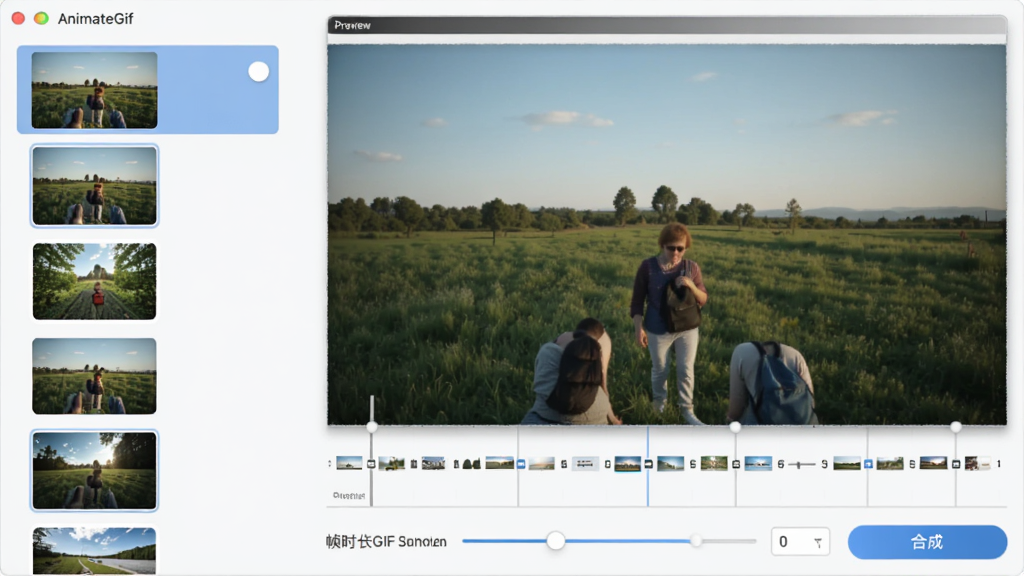
Task: Select the second sidebar frame thumbnail
Action: point(95,185)
